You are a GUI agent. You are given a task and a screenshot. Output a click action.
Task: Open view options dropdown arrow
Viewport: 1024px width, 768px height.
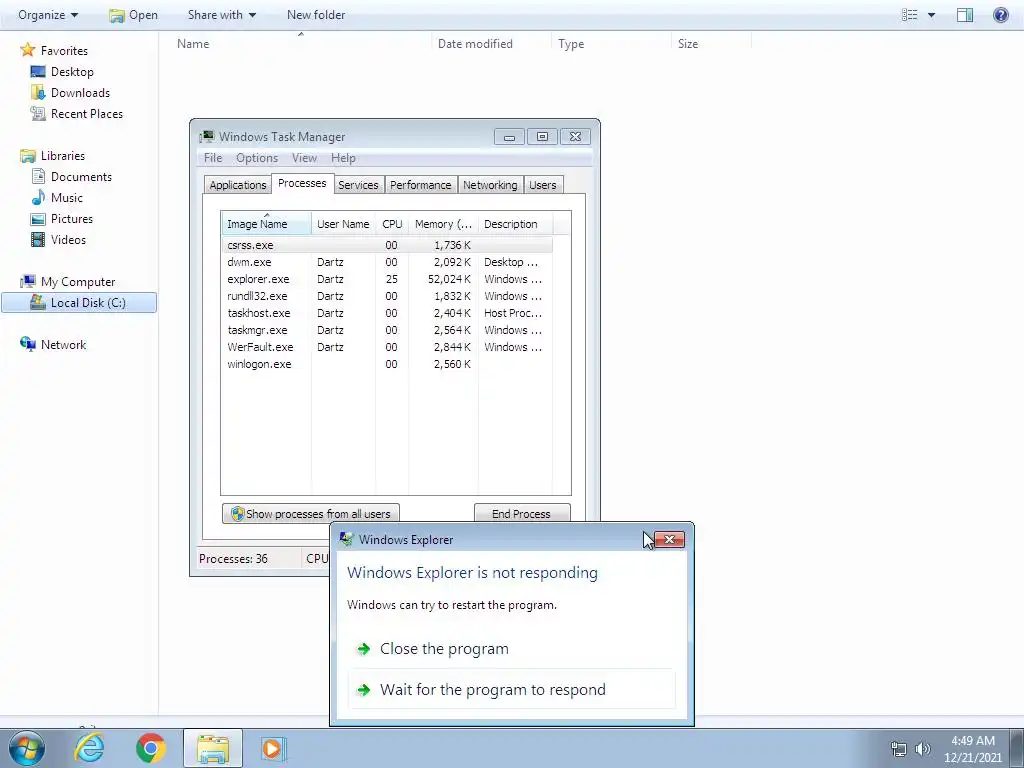tap(931, 15)
